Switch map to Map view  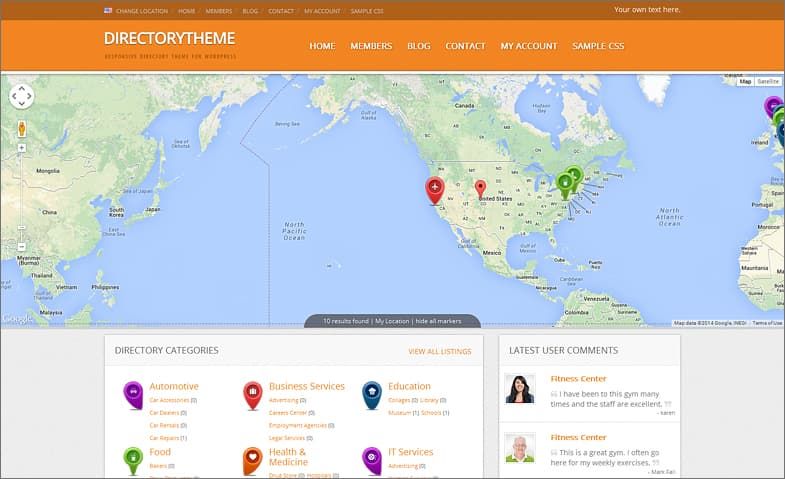coord(745,81)
